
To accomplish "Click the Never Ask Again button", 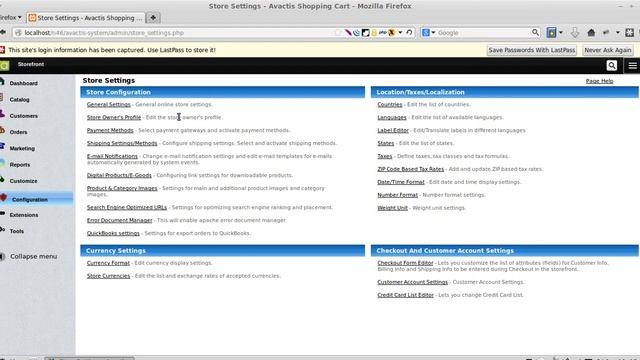I will tap(607, 50).
